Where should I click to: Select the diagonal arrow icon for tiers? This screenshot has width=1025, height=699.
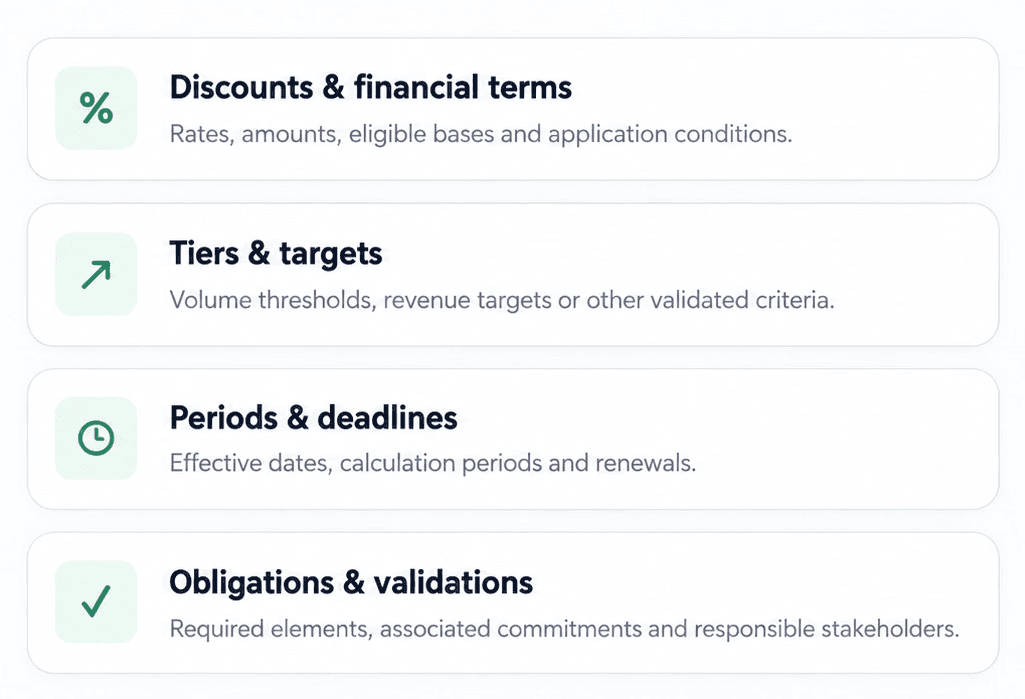click(96, 274)
